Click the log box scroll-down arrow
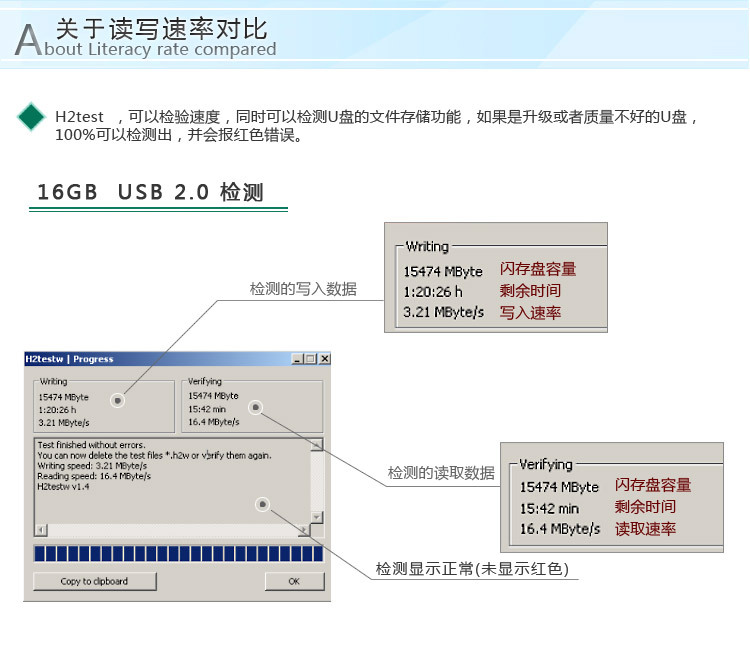The image size is (750, 652). (x=317, y=517)
